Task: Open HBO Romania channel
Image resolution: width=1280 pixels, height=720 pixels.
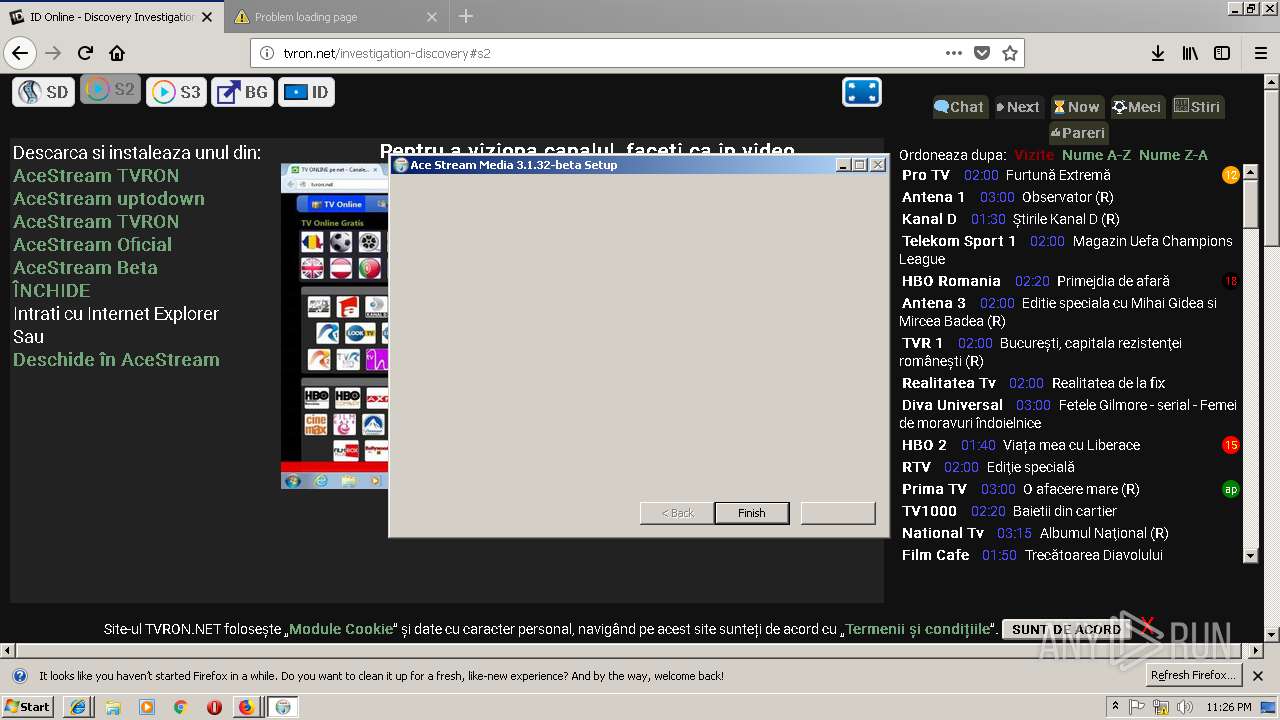Action: coord(951,281)
